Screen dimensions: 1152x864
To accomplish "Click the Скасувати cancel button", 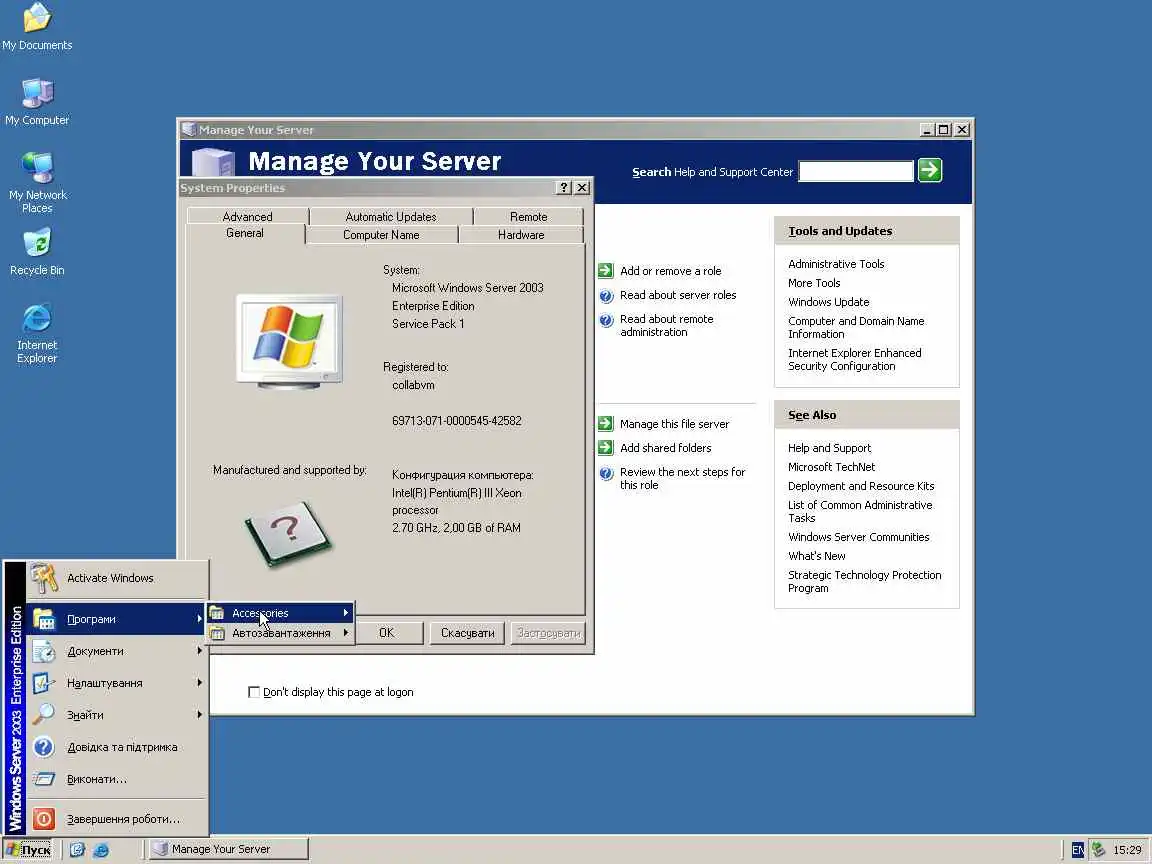I will point(467,633).
